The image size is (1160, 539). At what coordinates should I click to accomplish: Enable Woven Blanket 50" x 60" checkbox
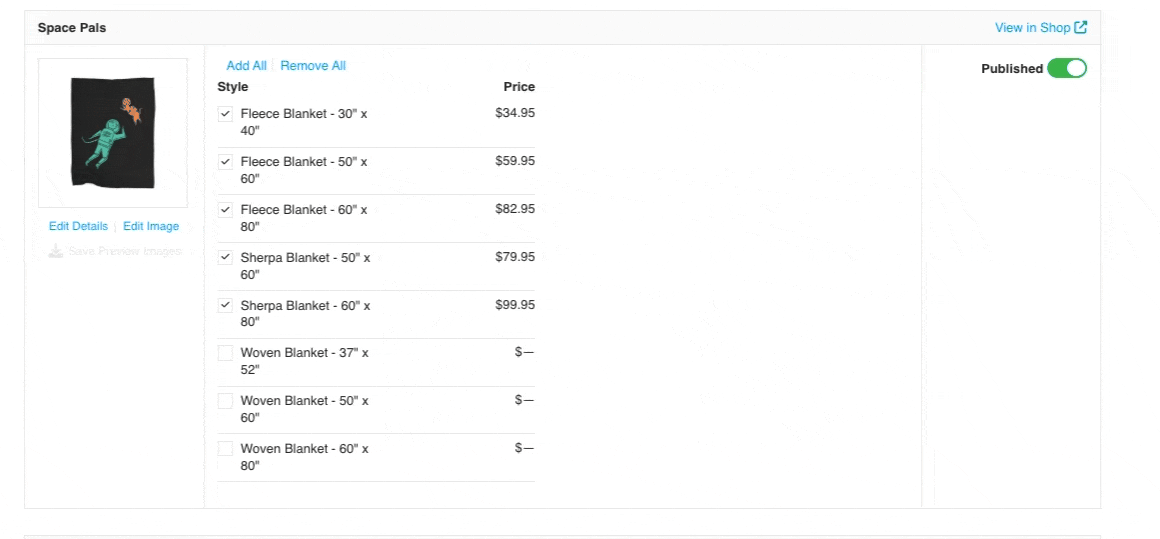(x=226, y=401)
